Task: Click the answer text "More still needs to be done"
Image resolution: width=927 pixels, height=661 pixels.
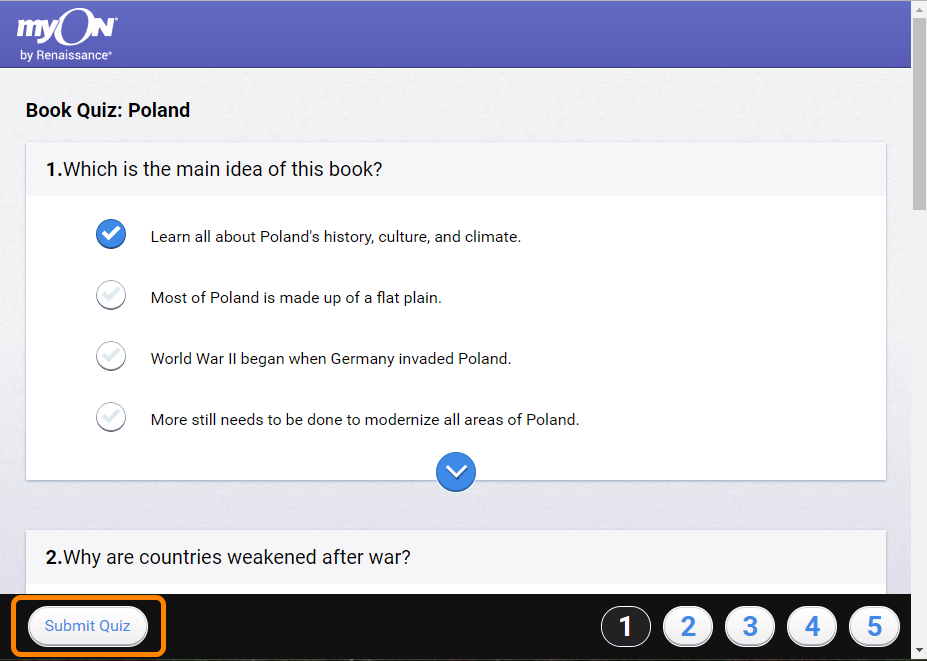Action: [365, 419]
